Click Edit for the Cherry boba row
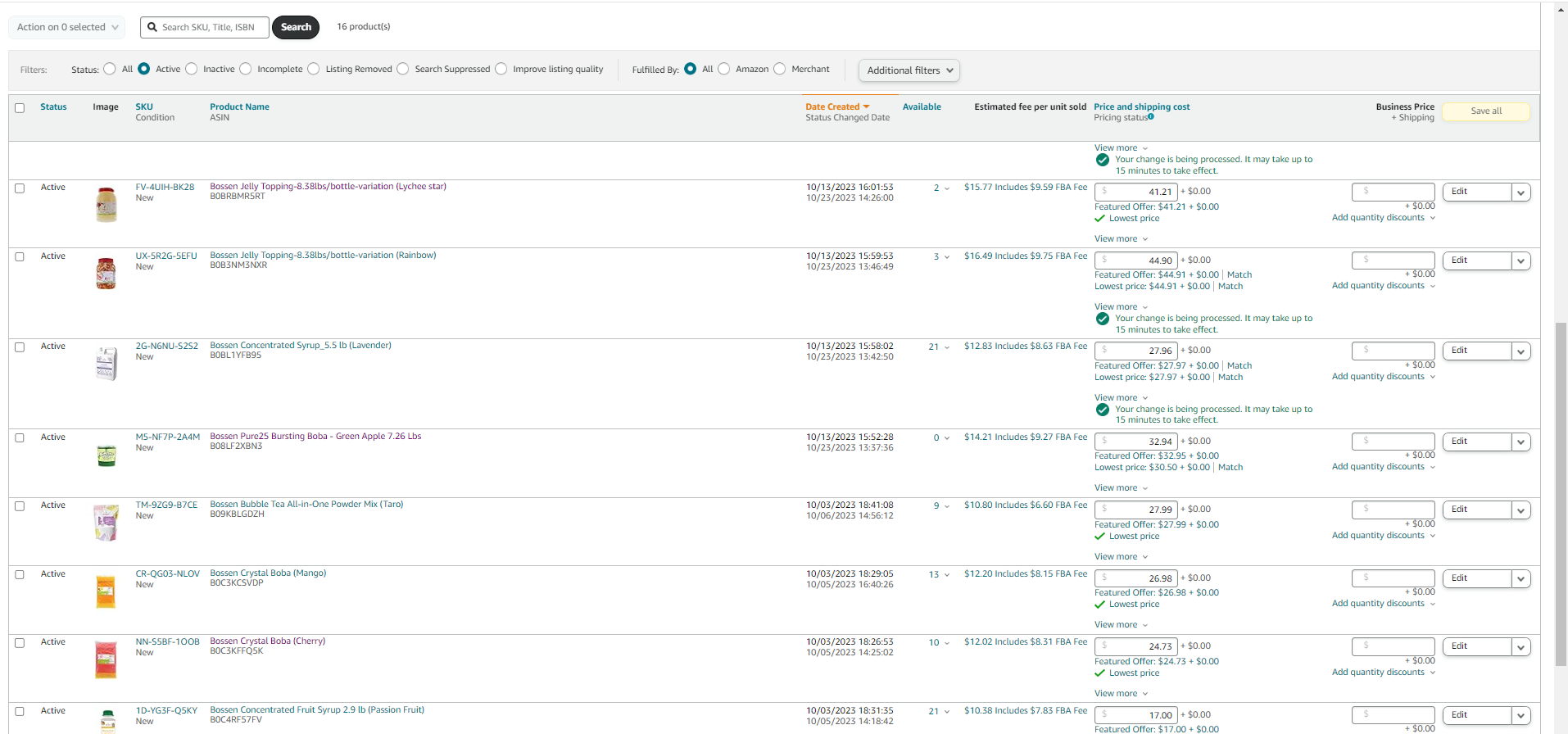The height and width of the screenshot is (734, 1568). coord(1476,647)
